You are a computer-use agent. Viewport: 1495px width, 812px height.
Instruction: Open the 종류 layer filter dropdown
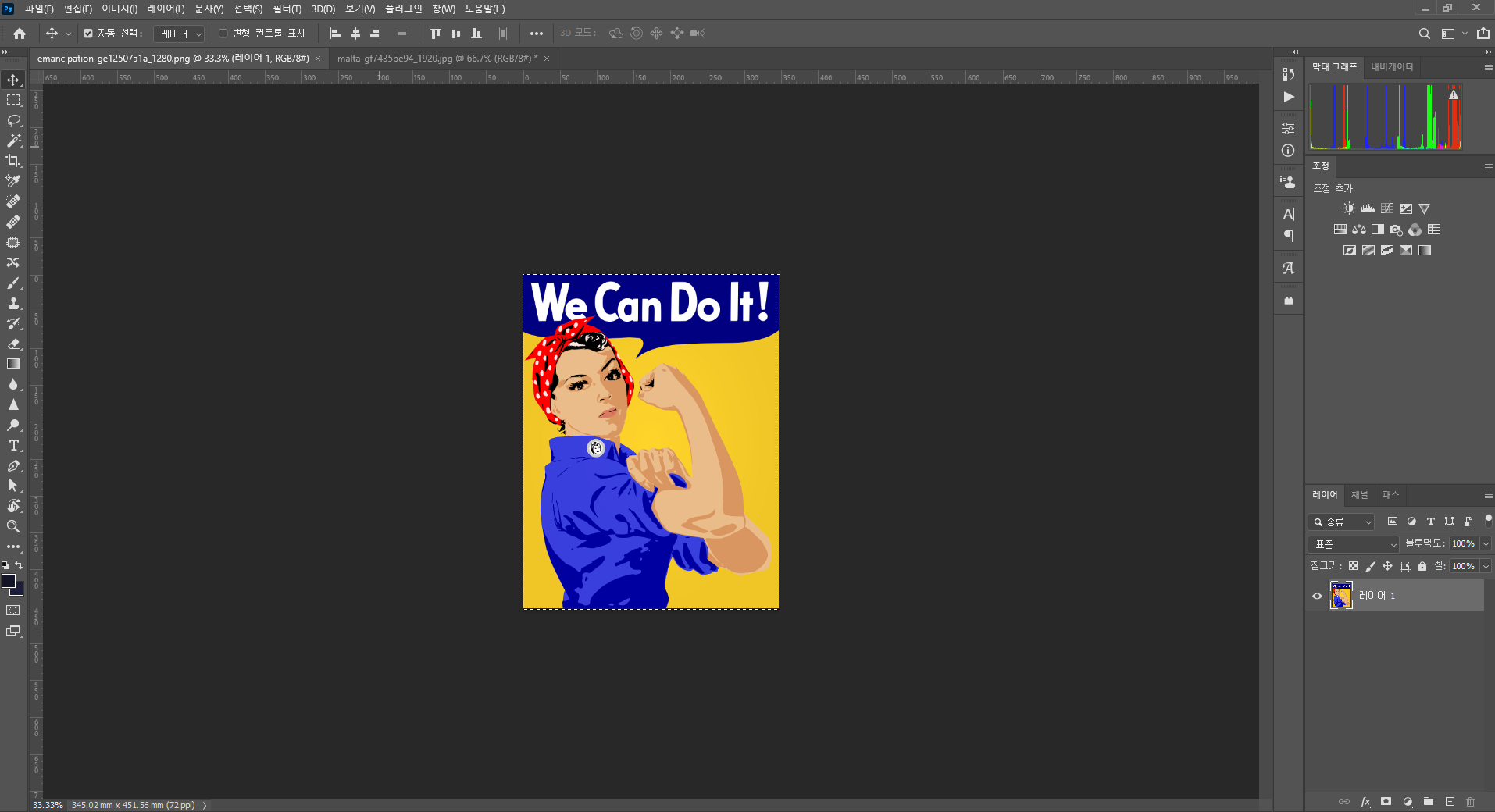pyautogui.click(x=1341, y=522)
